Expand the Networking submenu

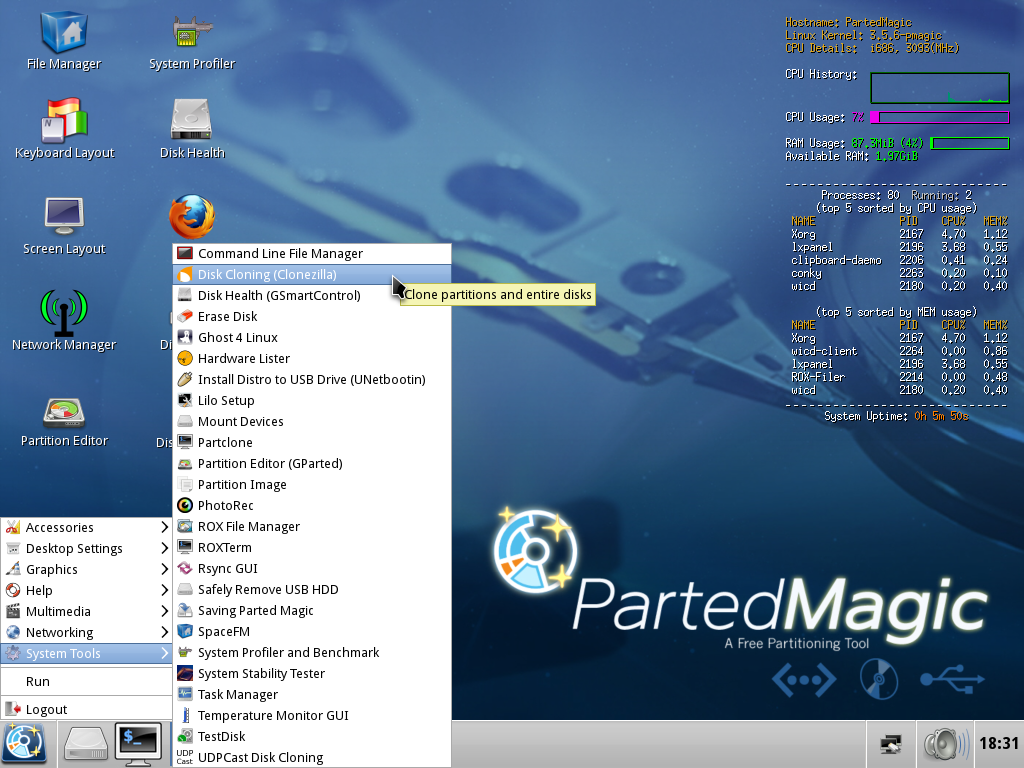tap(86, 632)
